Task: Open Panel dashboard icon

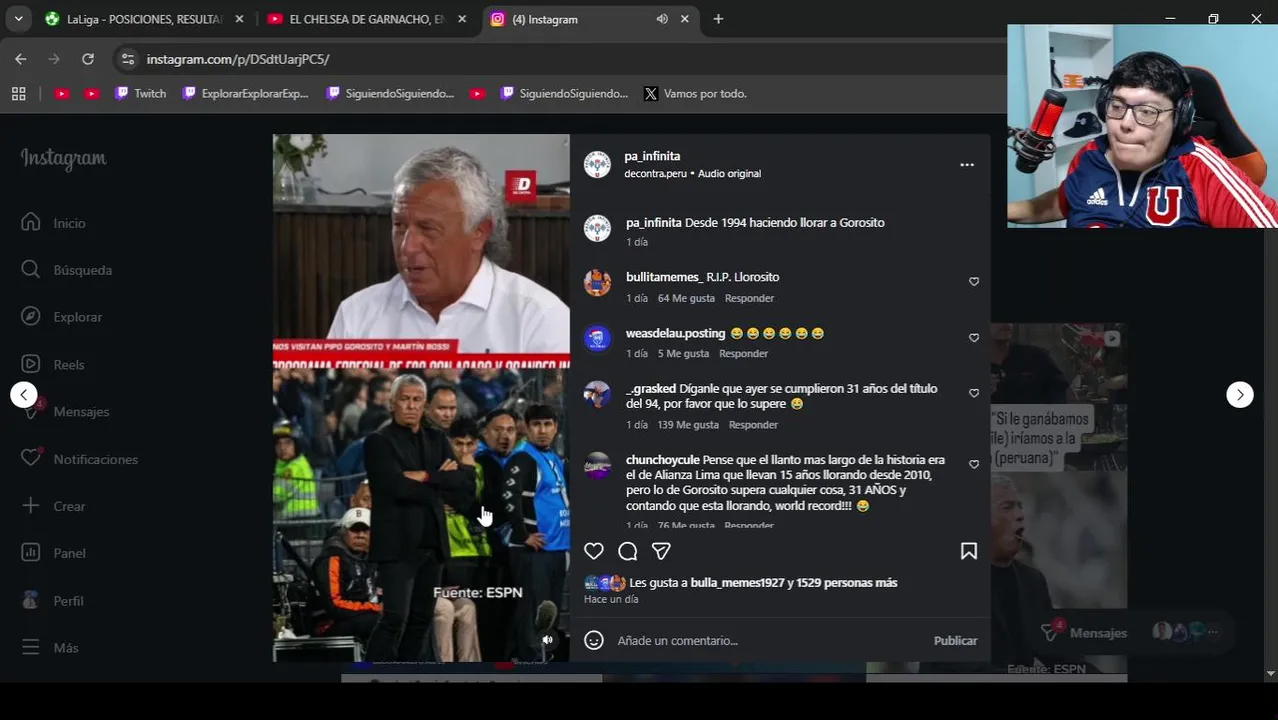Action: click(x=31, y=553)
